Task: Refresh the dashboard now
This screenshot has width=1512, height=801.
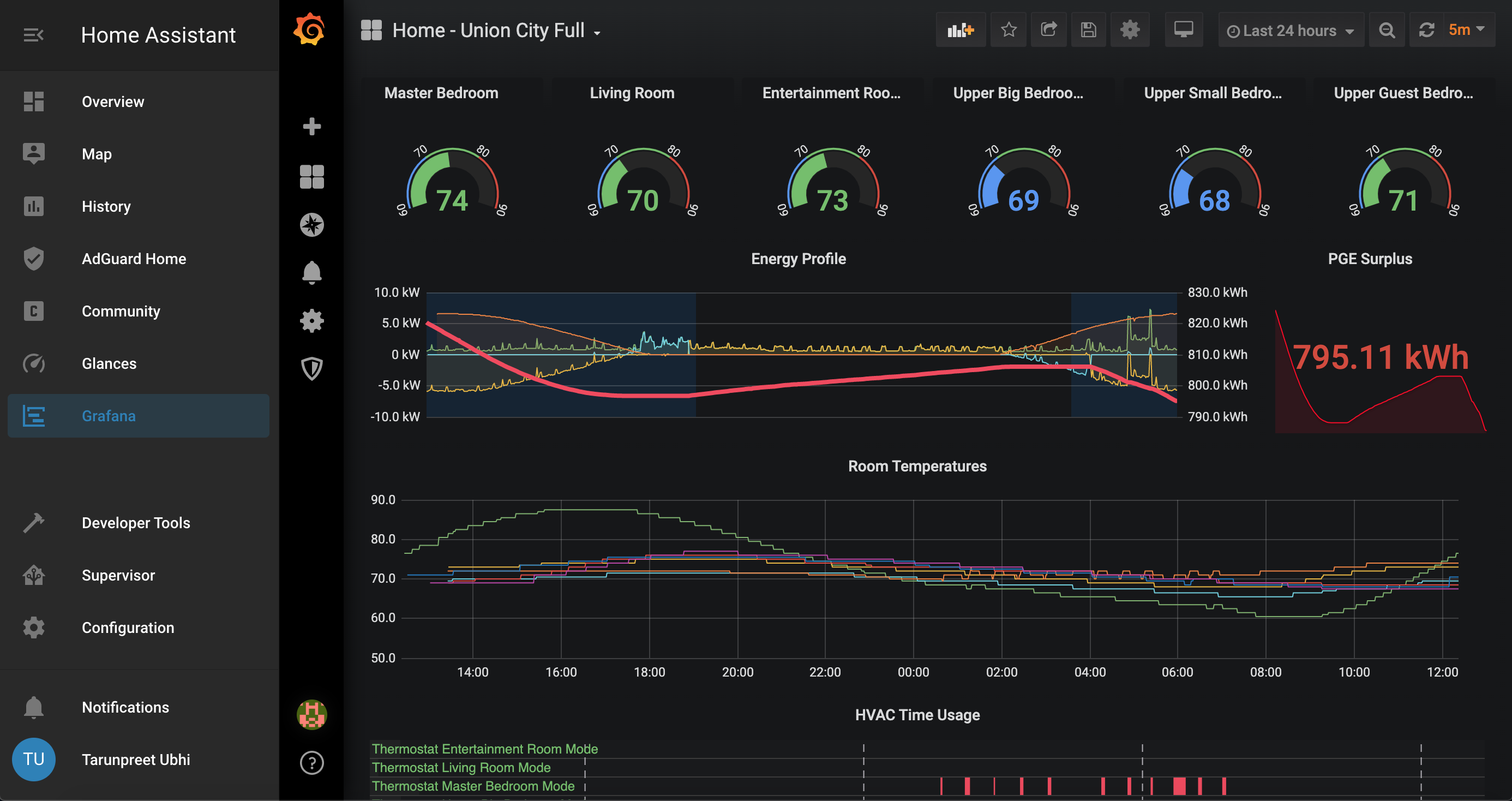Action: [x=1426, y=30]
